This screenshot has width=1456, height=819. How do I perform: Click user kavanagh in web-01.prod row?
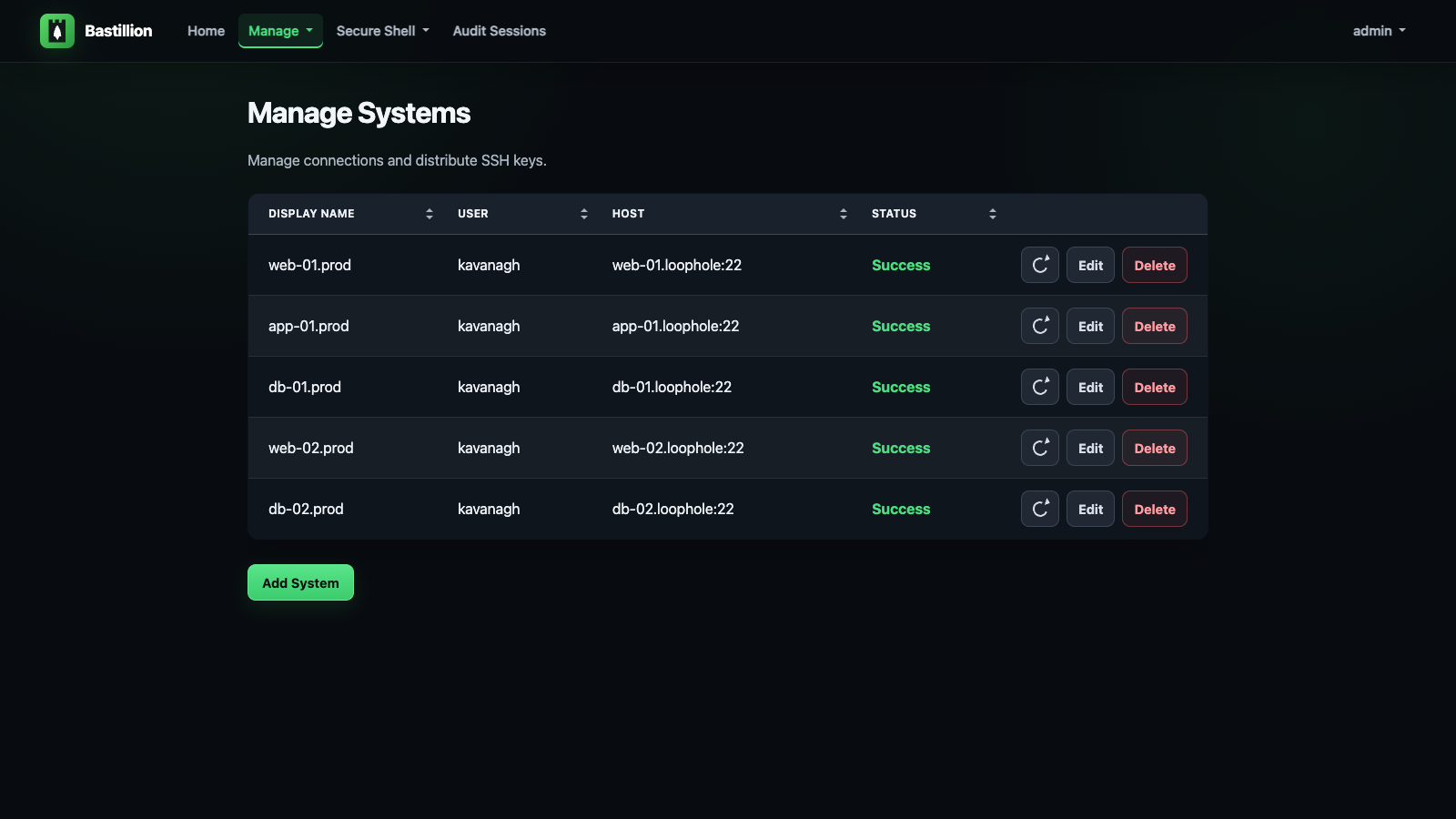point(489,265)
